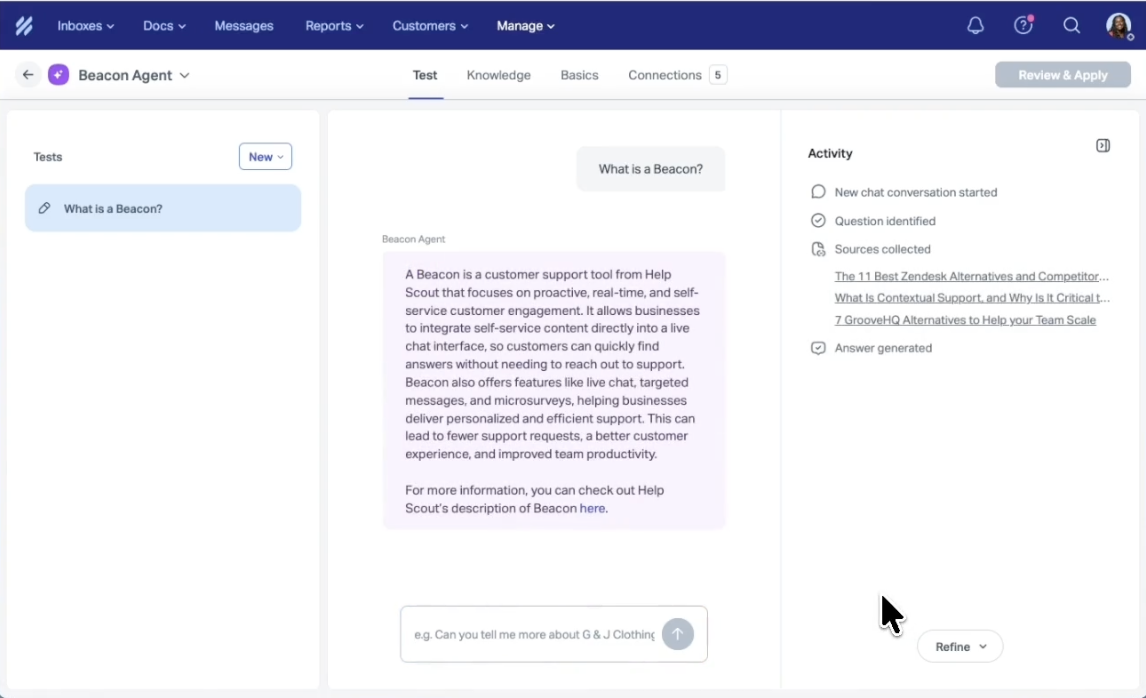Click the 'Answer generated' activity entry

(883, 348)
